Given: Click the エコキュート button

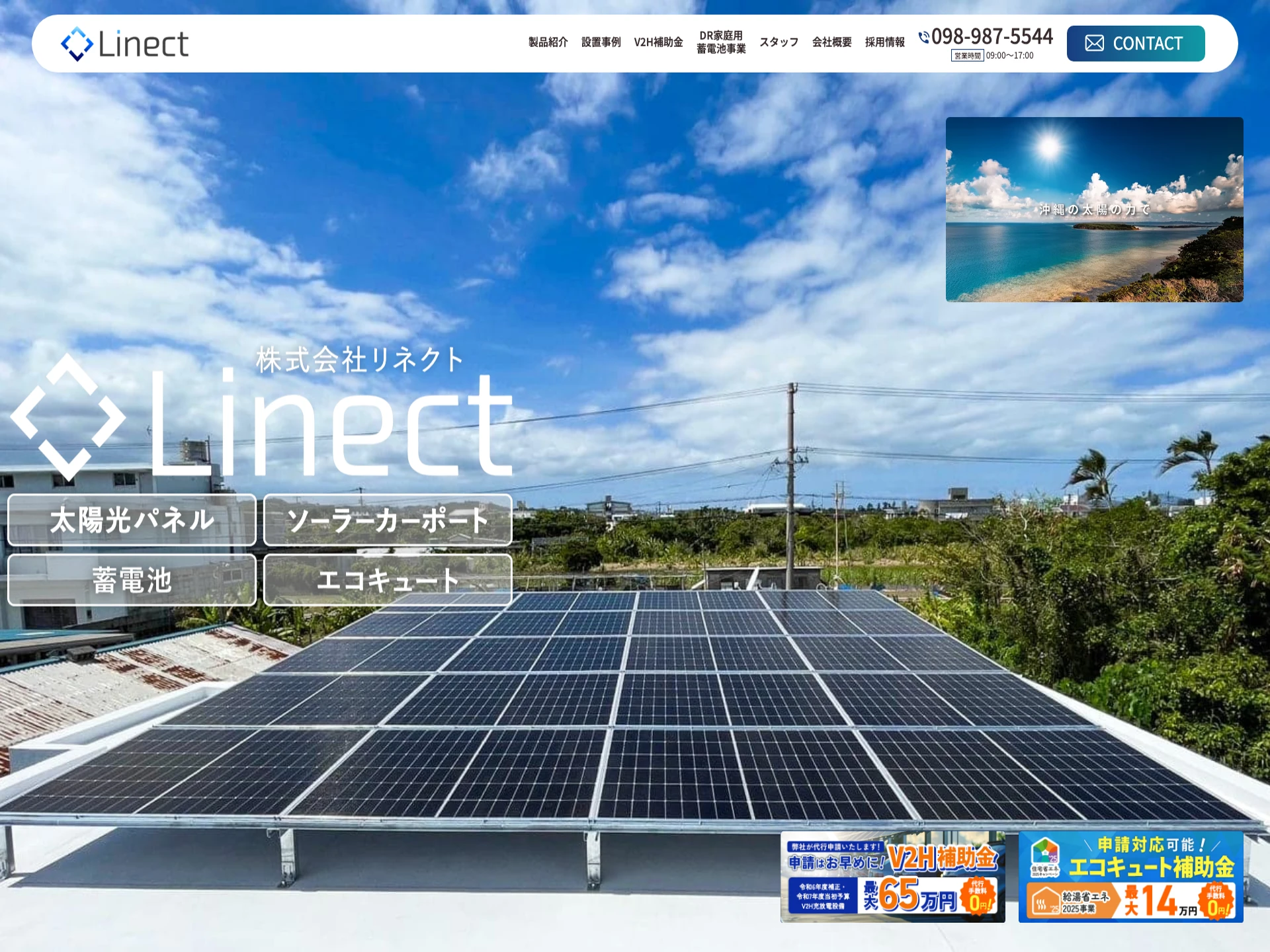Looking at the screenshot, I should (x=388, y=580).
